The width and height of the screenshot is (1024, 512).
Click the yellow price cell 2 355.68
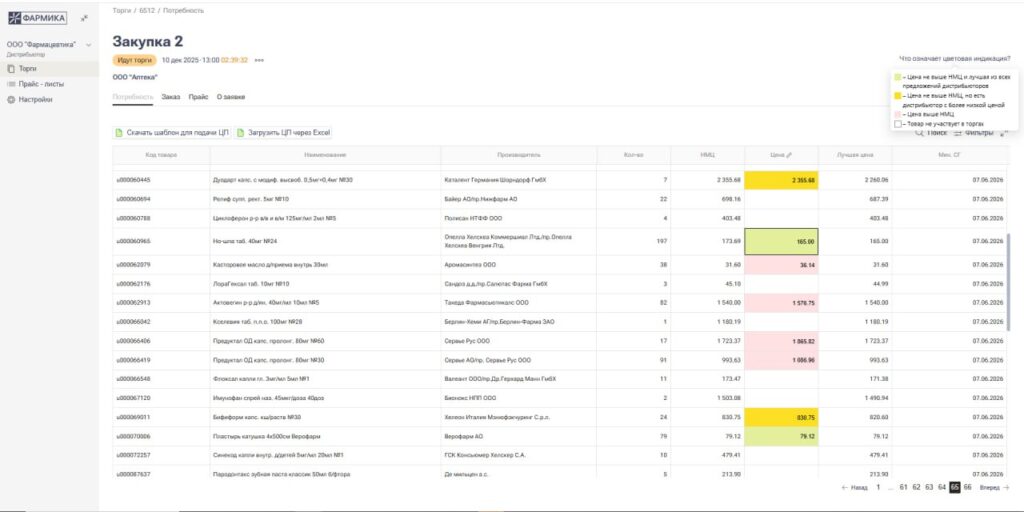[x=781, y=180]
